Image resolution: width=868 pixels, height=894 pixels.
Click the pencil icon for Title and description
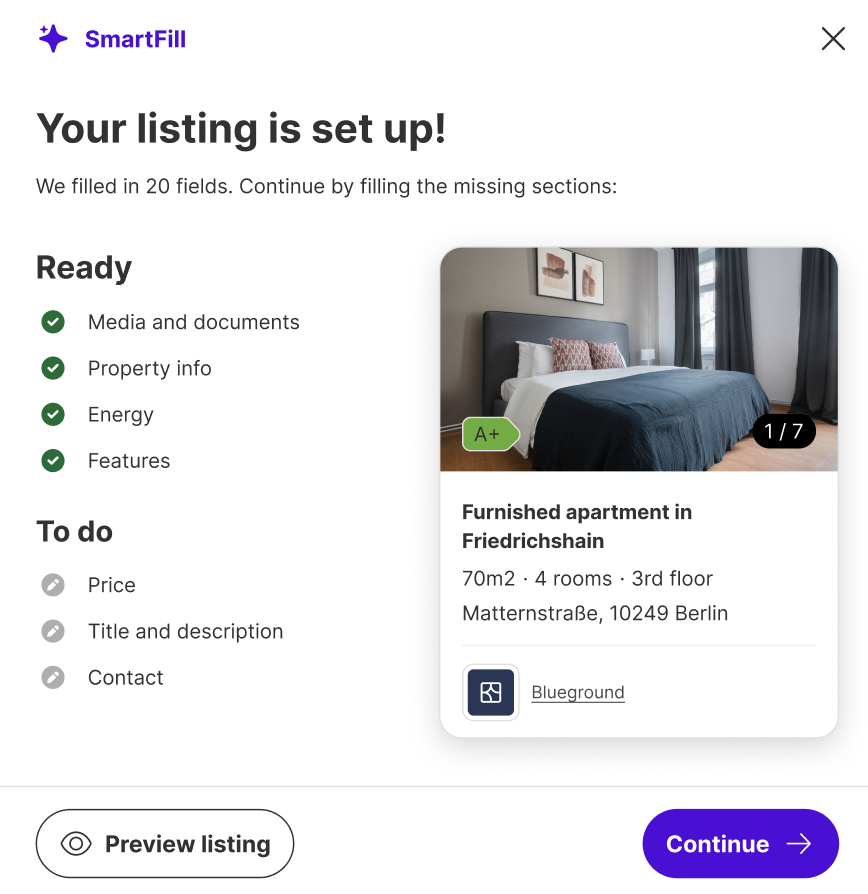point(53,631)
